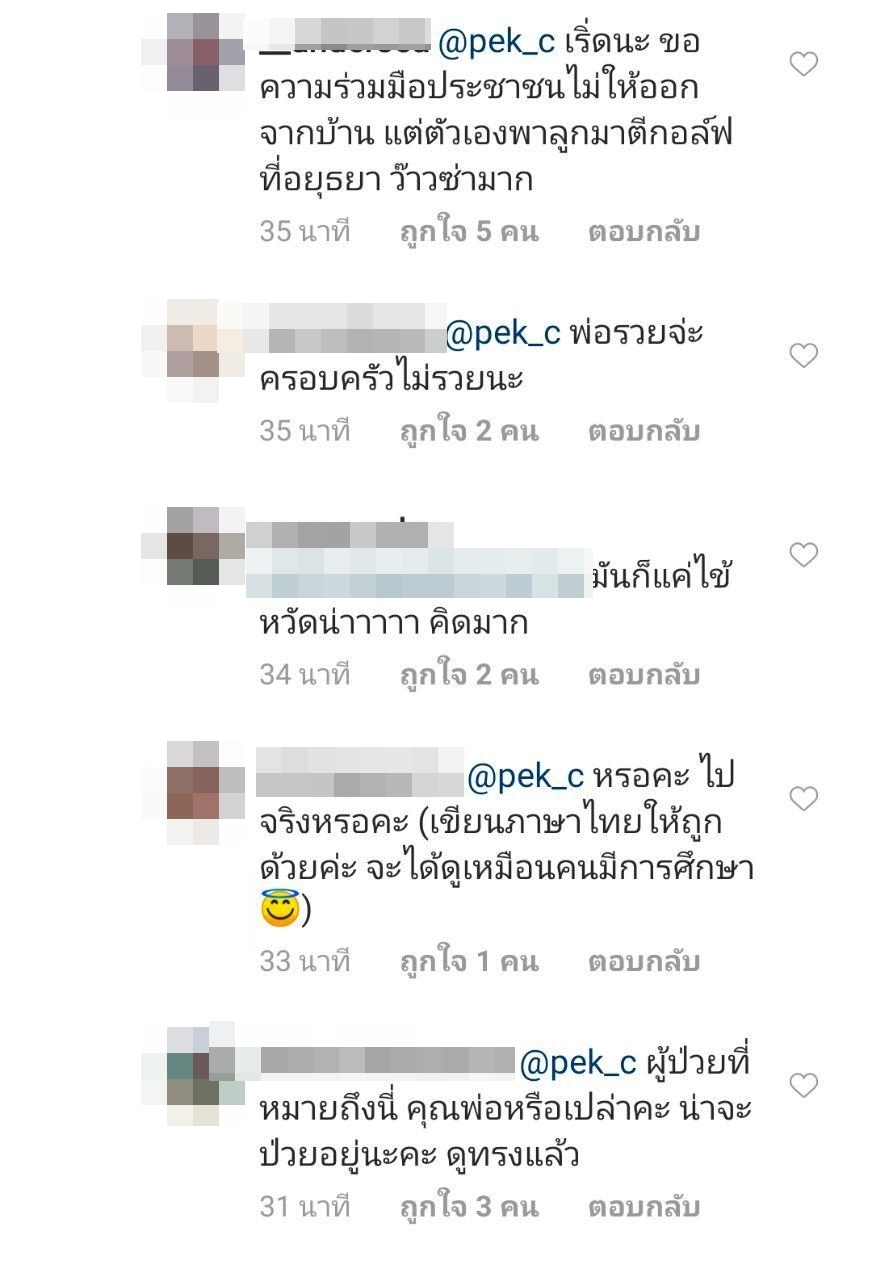
Task: Reply to the 33-minute-old comment
Action: pos(643,962)
